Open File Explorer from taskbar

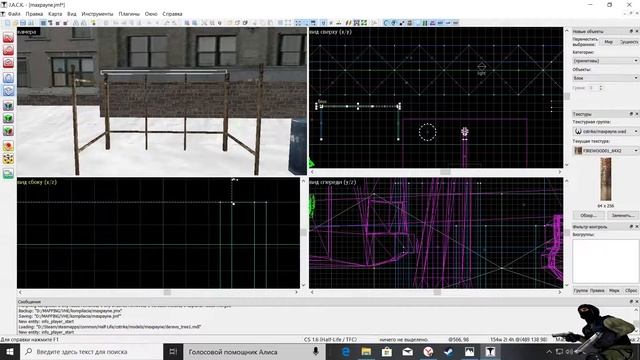(x=366, y=351)
